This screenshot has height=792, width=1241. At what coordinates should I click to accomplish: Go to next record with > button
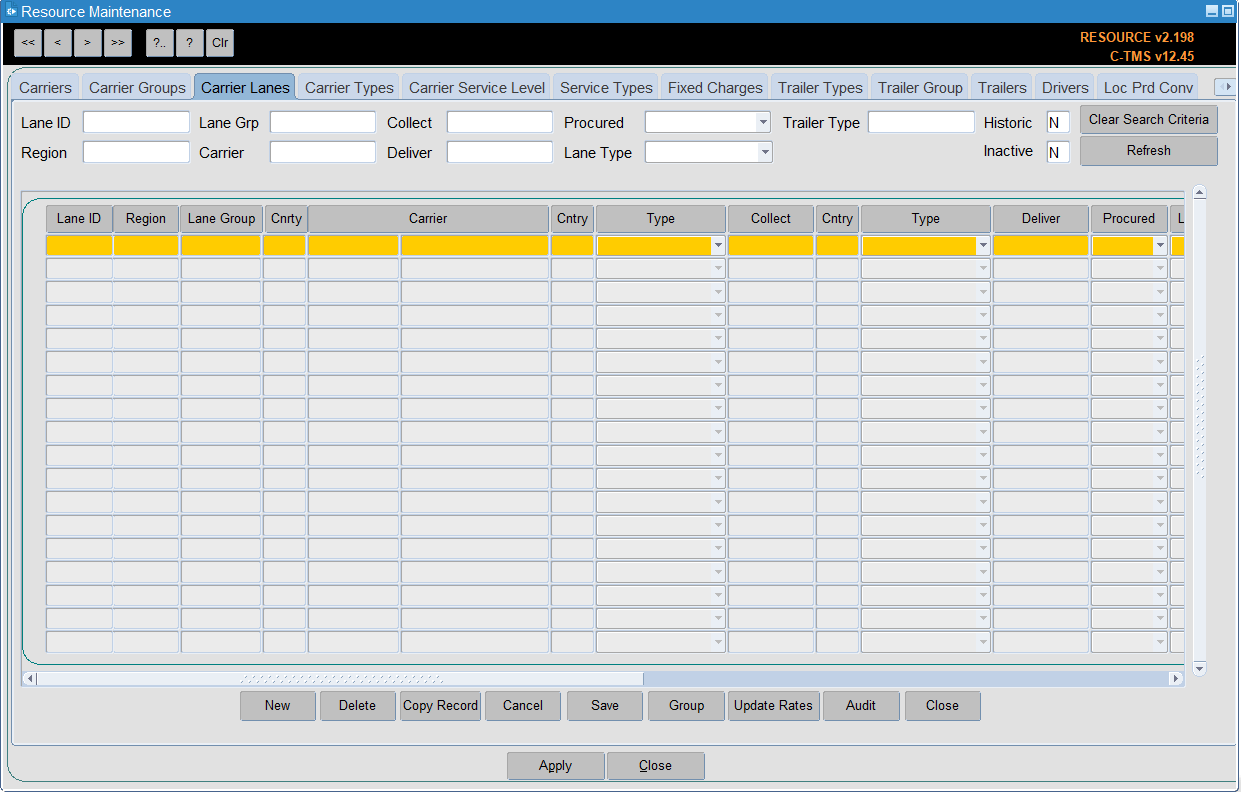pos(88,43)
